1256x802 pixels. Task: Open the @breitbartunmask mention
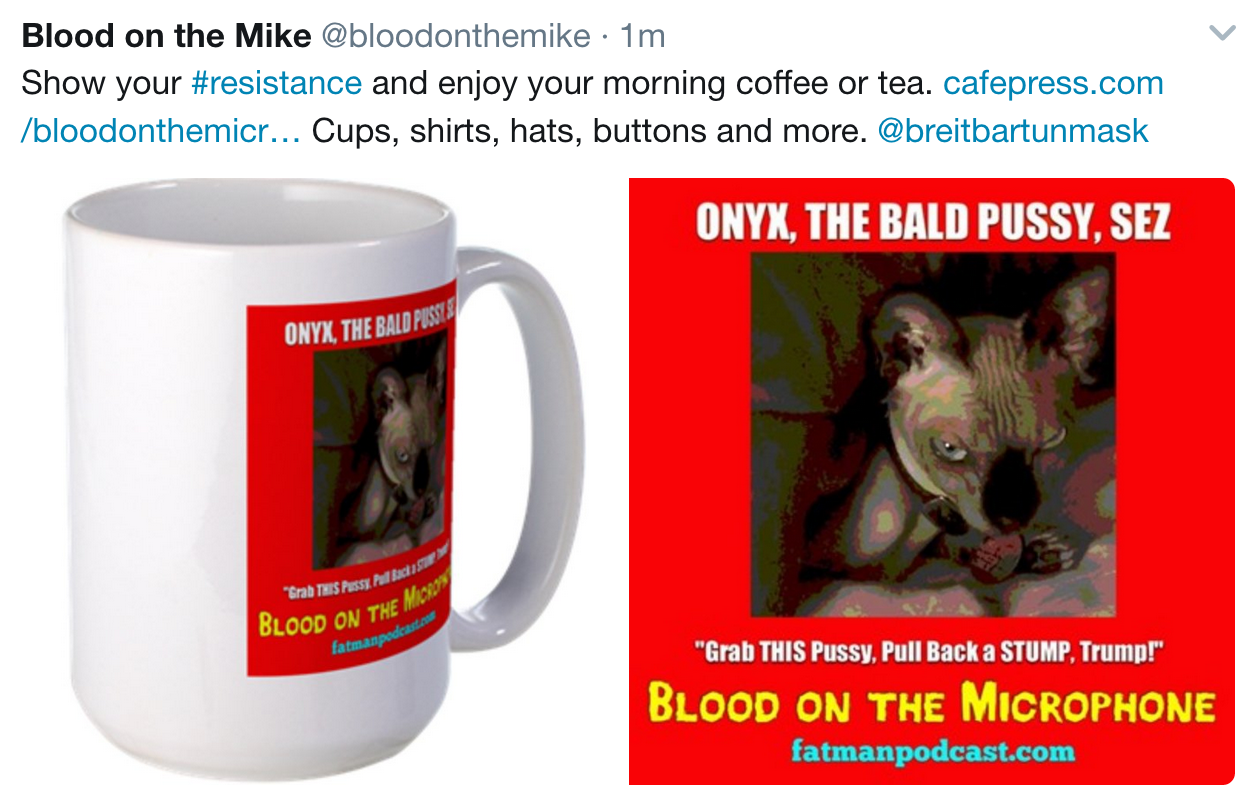(1013, 130)
